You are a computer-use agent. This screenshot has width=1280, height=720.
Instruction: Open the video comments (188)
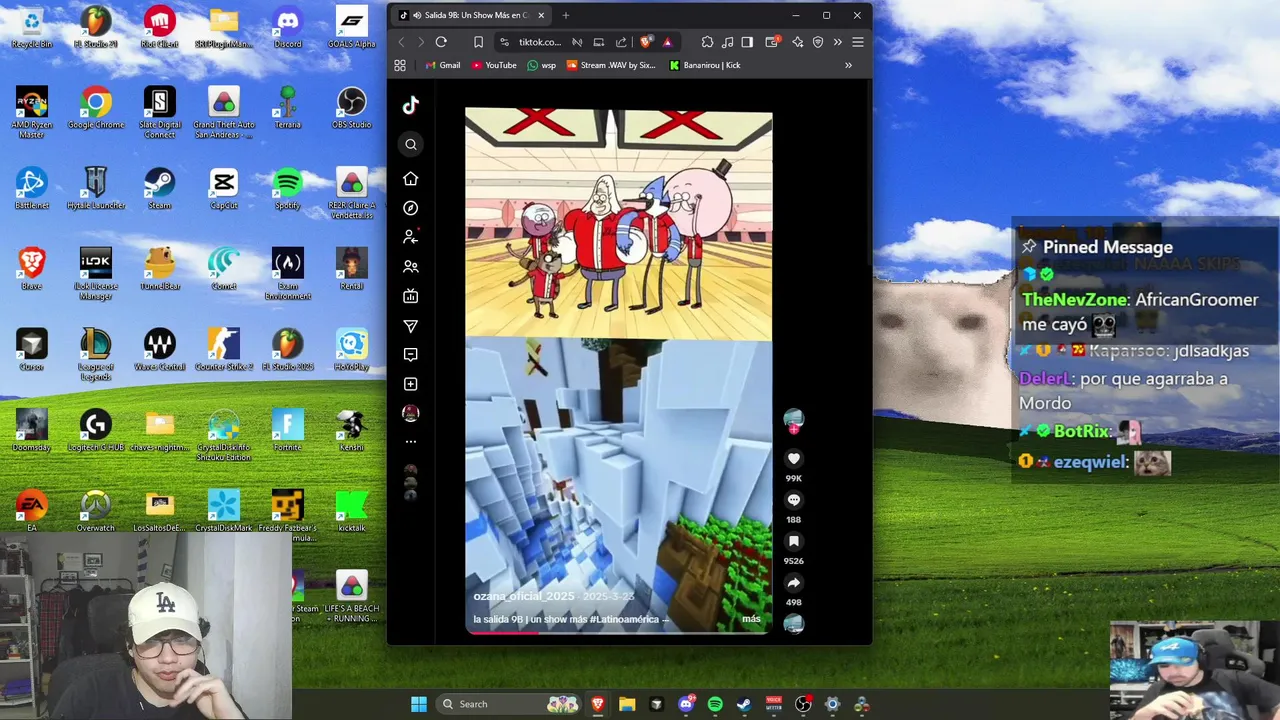794,500
